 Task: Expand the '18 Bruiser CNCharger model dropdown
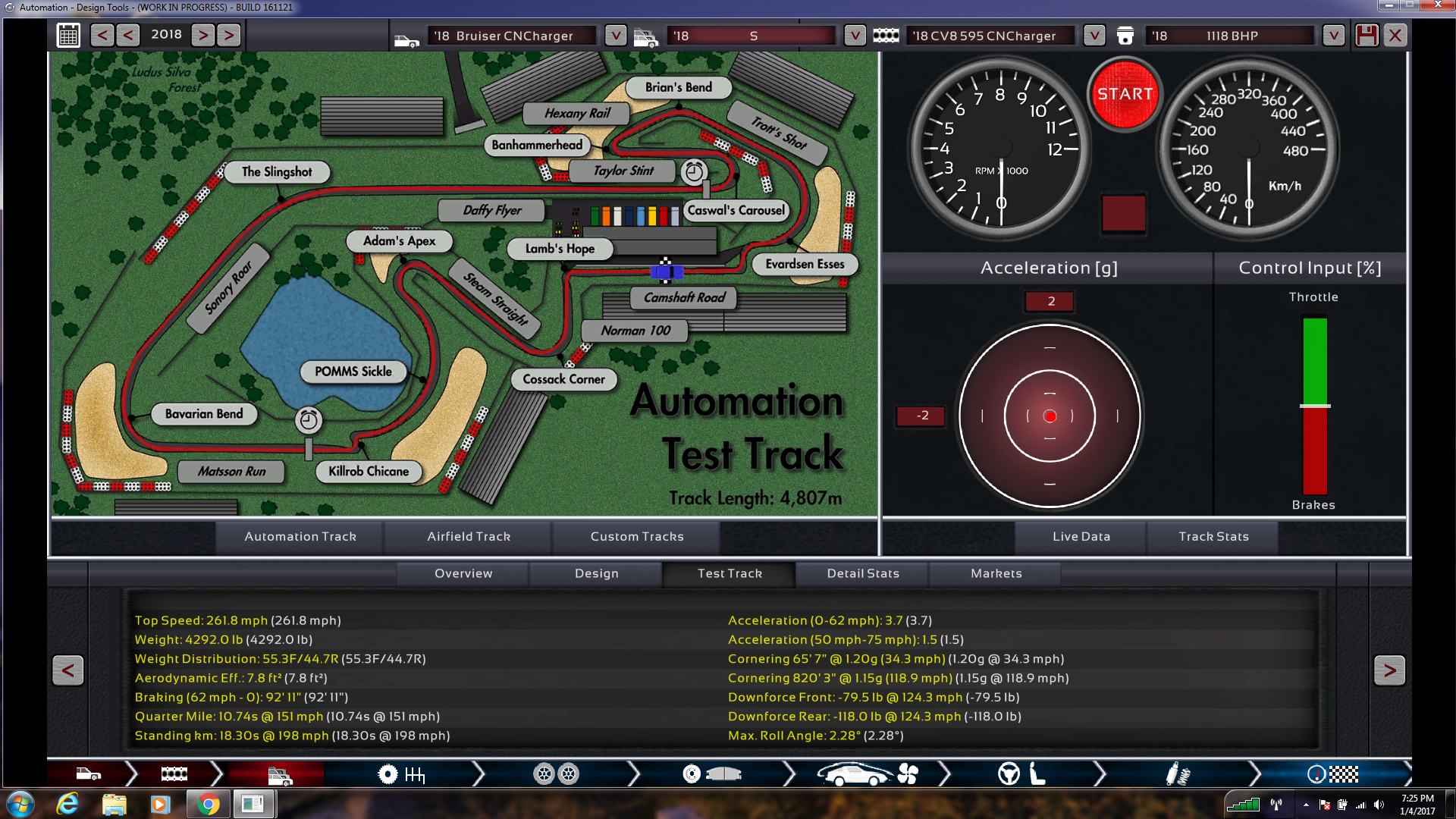coord(615,36)
